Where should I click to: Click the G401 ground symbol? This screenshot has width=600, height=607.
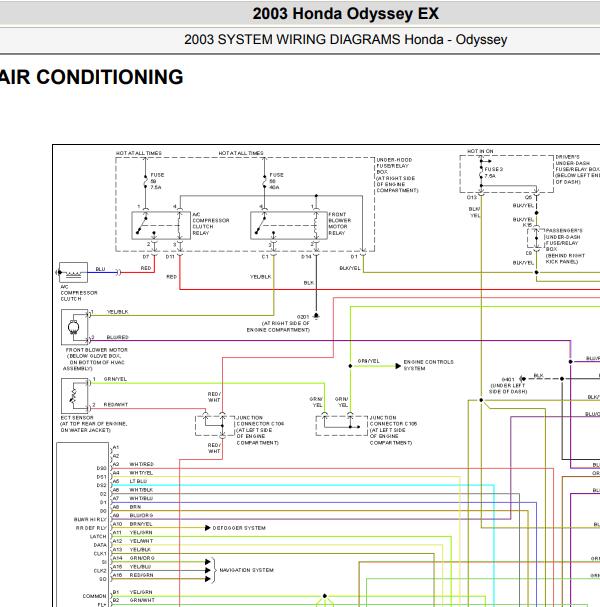pos(523,379)
